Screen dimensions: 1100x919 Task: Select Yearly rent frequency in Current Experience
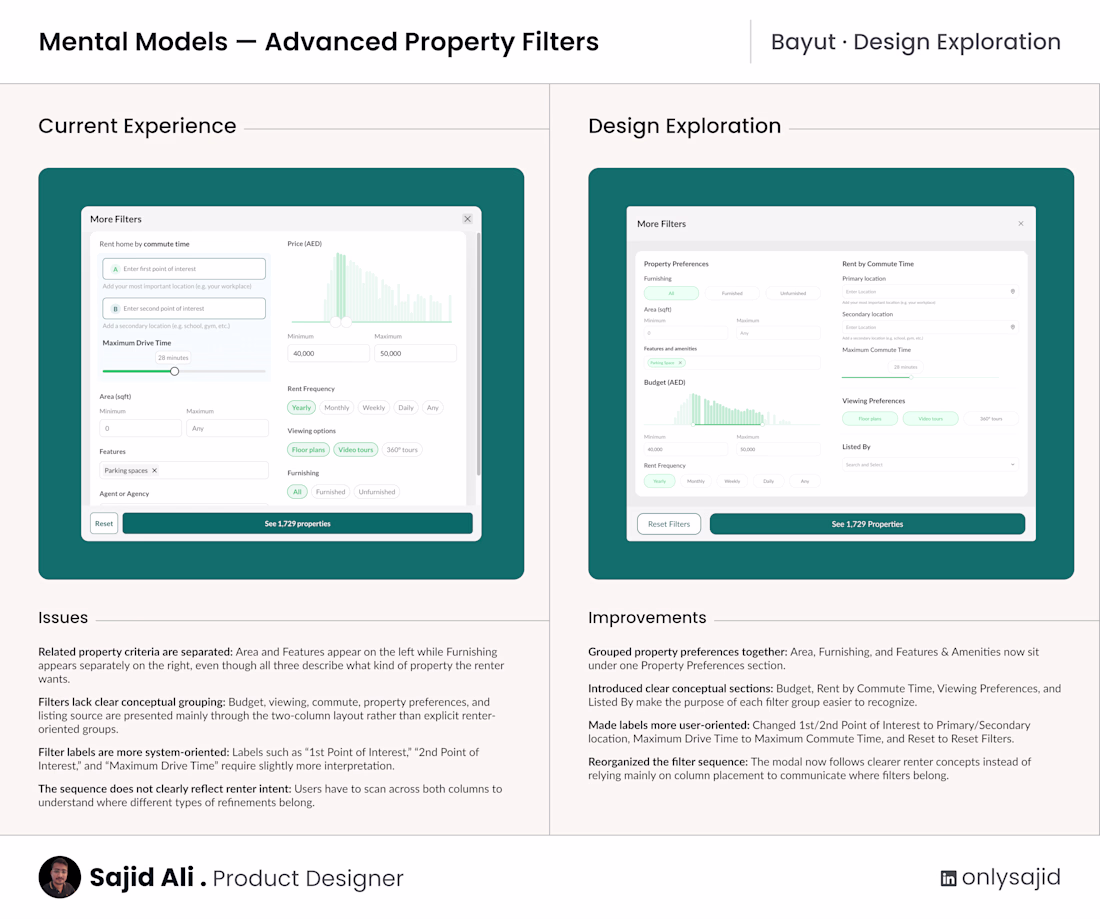click(x=301, y=408)
